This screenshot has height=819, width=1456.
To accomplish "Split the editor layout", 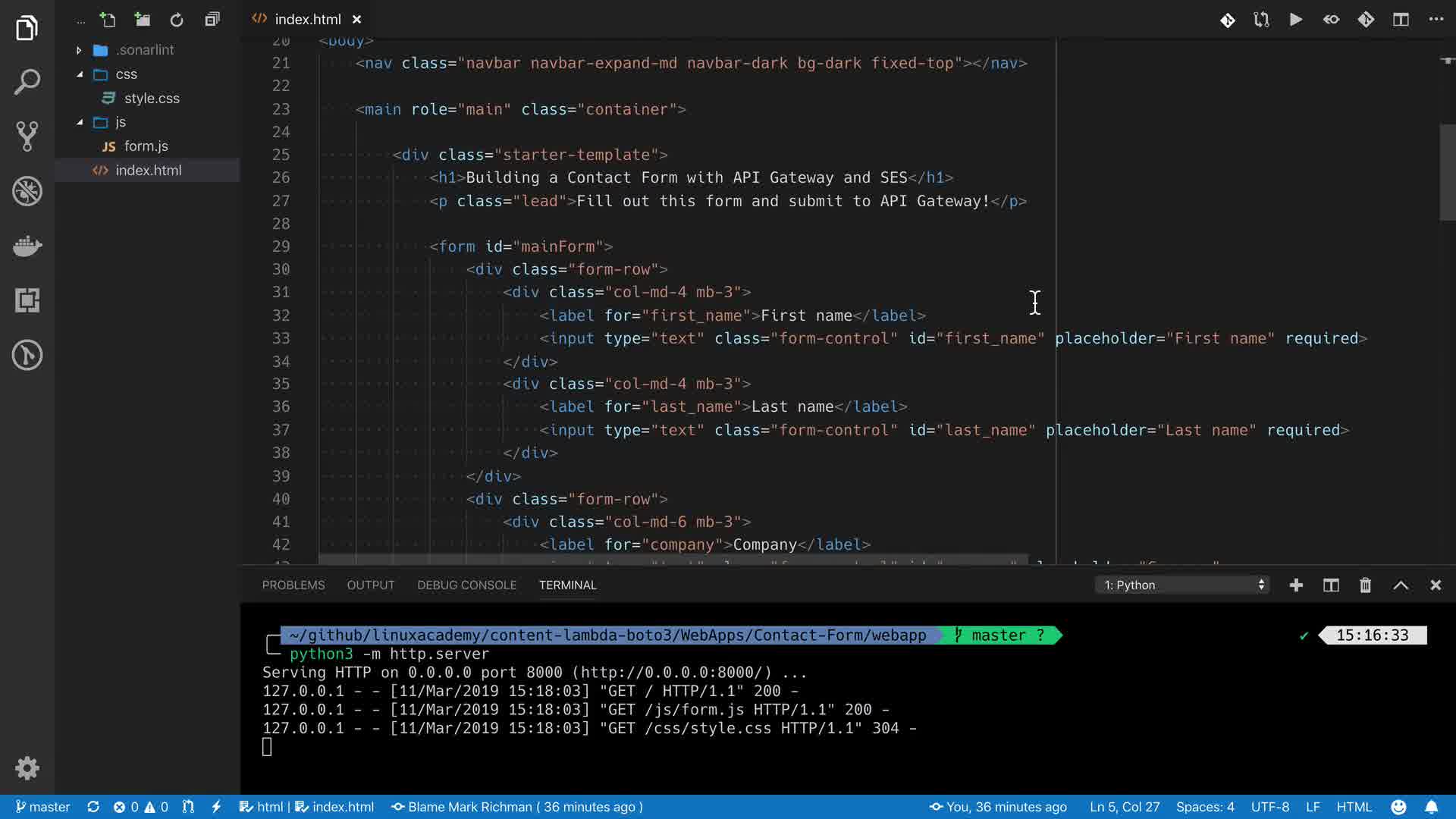I will pyautogui.click(x=1401, y=20).
